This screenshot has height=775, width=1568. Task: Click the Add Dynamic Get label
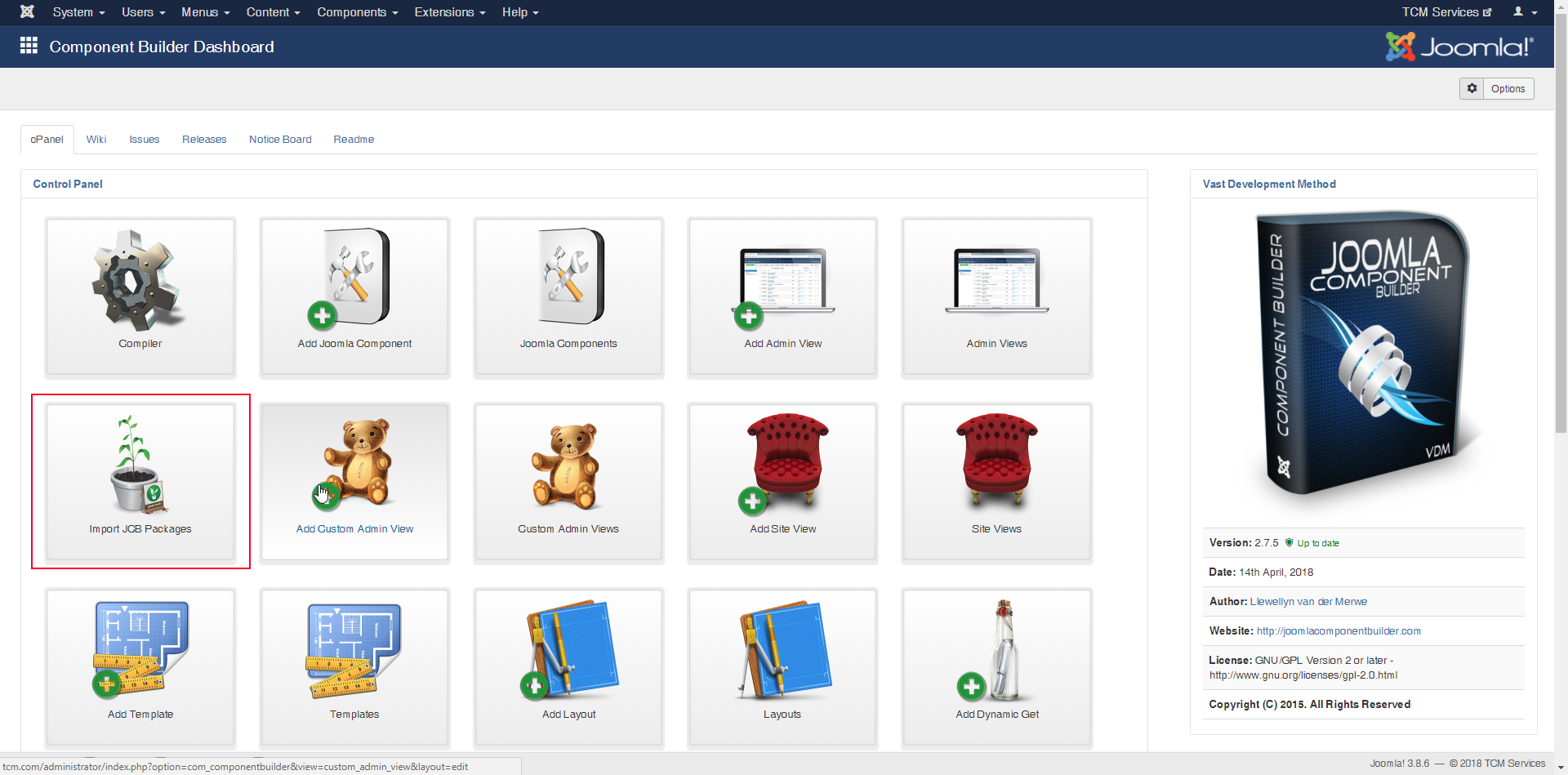point(997,715)
